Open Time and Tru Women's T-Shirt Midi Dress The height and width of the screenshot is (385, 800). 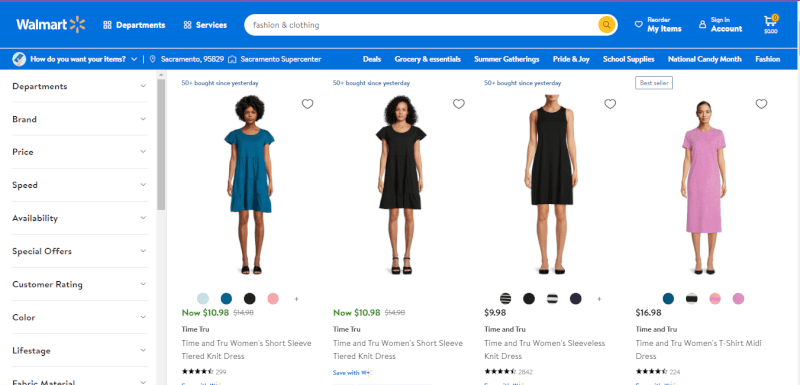pyautogui.click(x=698, y=349)
